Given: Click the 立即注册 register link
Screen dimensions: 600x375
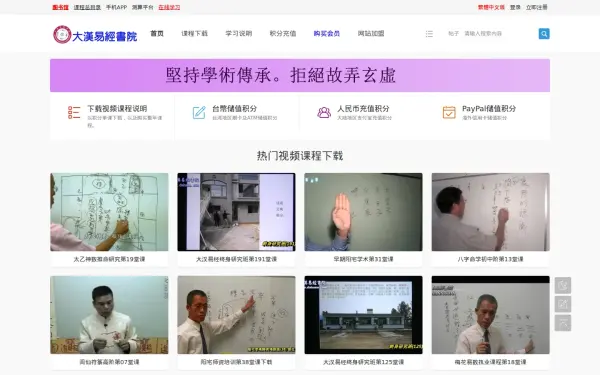Looking at the screenshot, I should (x=536, y=7).
